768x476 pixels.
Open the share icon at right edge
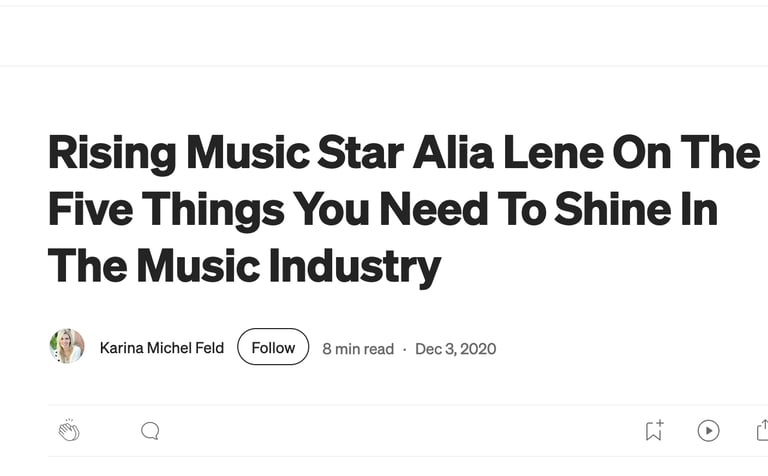(762, 431)
